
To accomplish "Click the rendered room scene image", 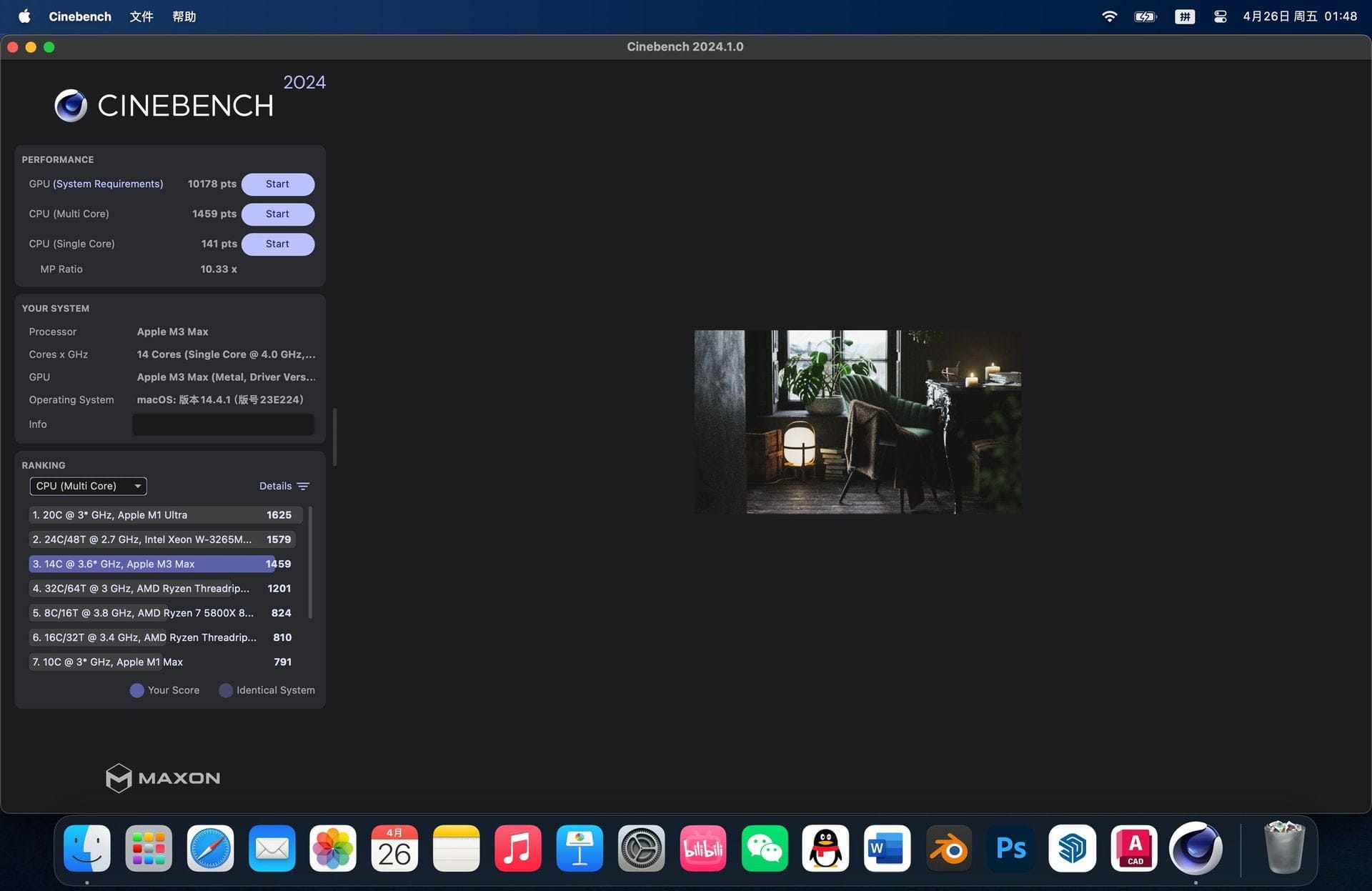I will [x=857, y=422].
